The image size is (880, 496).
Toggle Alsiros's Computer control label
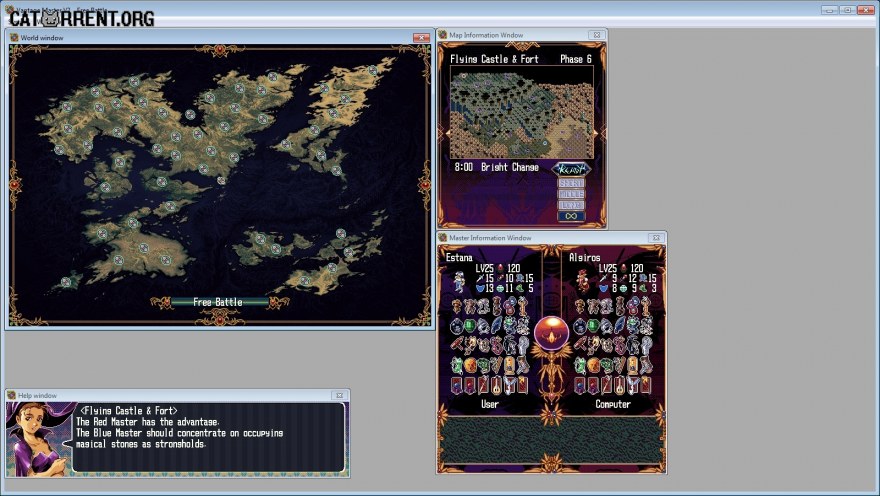tap(612, 404)
